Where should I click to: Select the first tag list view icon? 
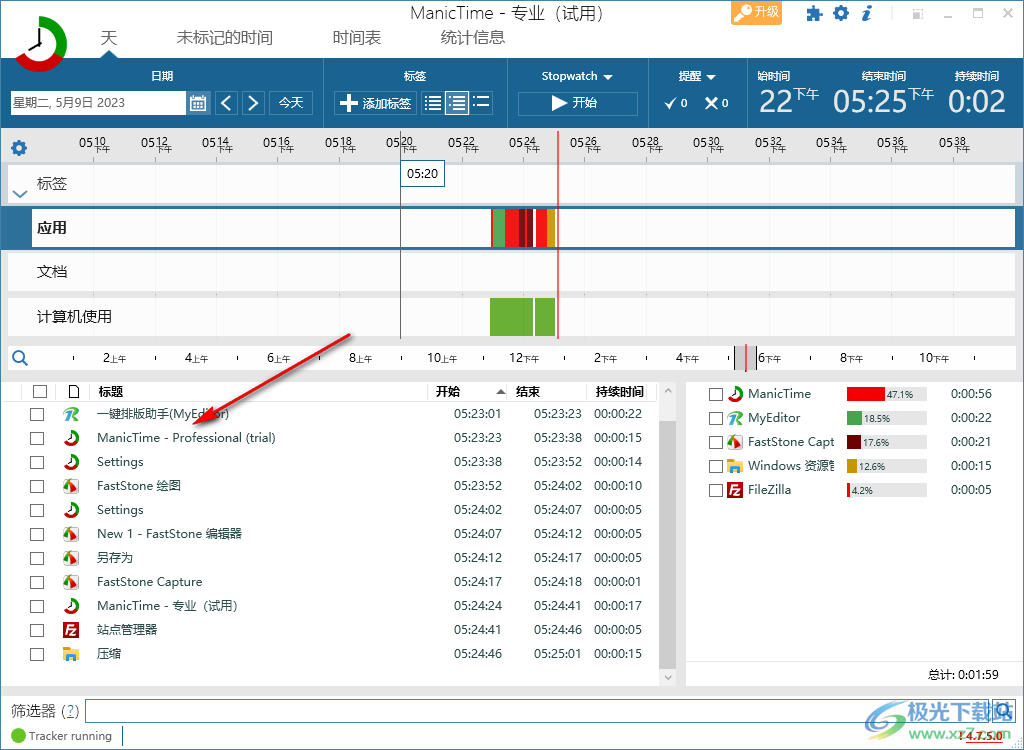point(432,103)
